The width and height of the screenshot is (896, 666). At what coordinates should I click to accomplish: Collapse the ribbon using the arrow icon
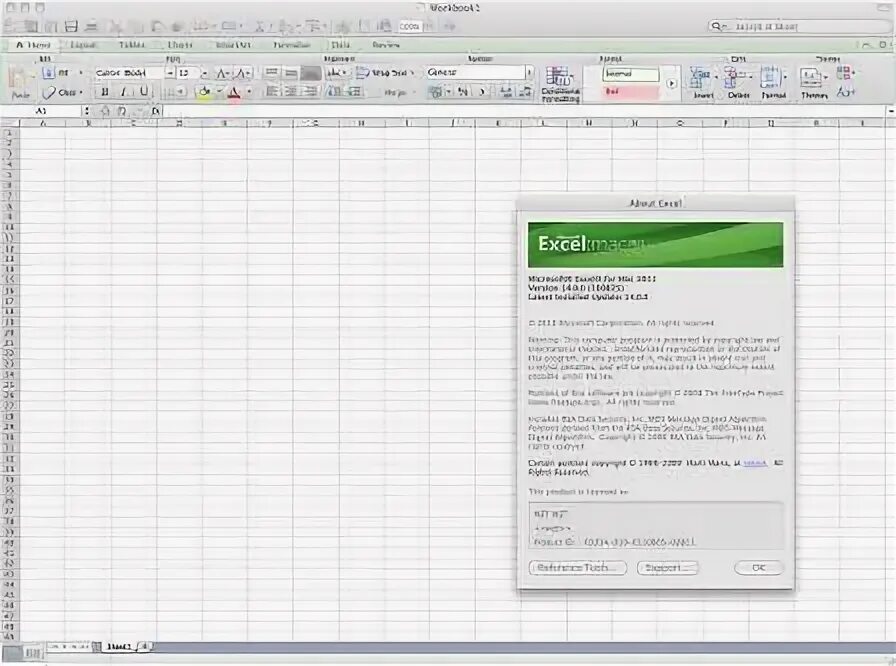coord(866,45)
